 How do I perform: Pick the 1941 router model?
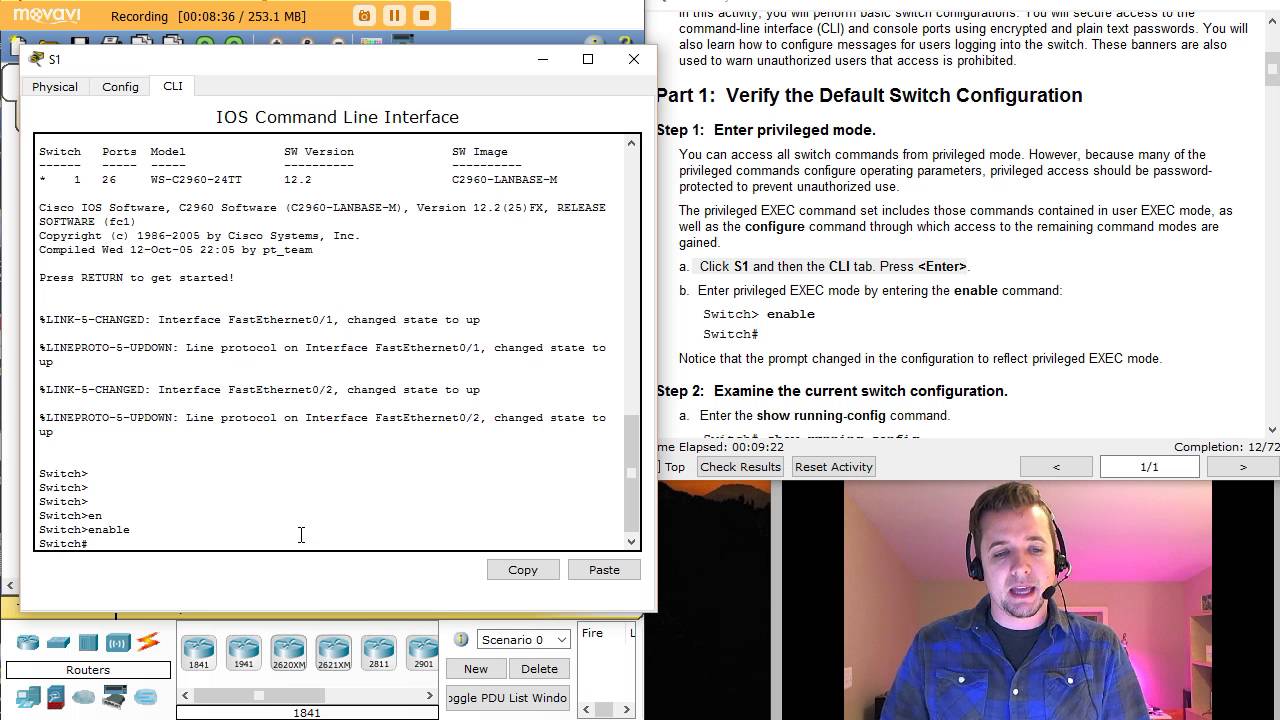click(x=244, y=653)
